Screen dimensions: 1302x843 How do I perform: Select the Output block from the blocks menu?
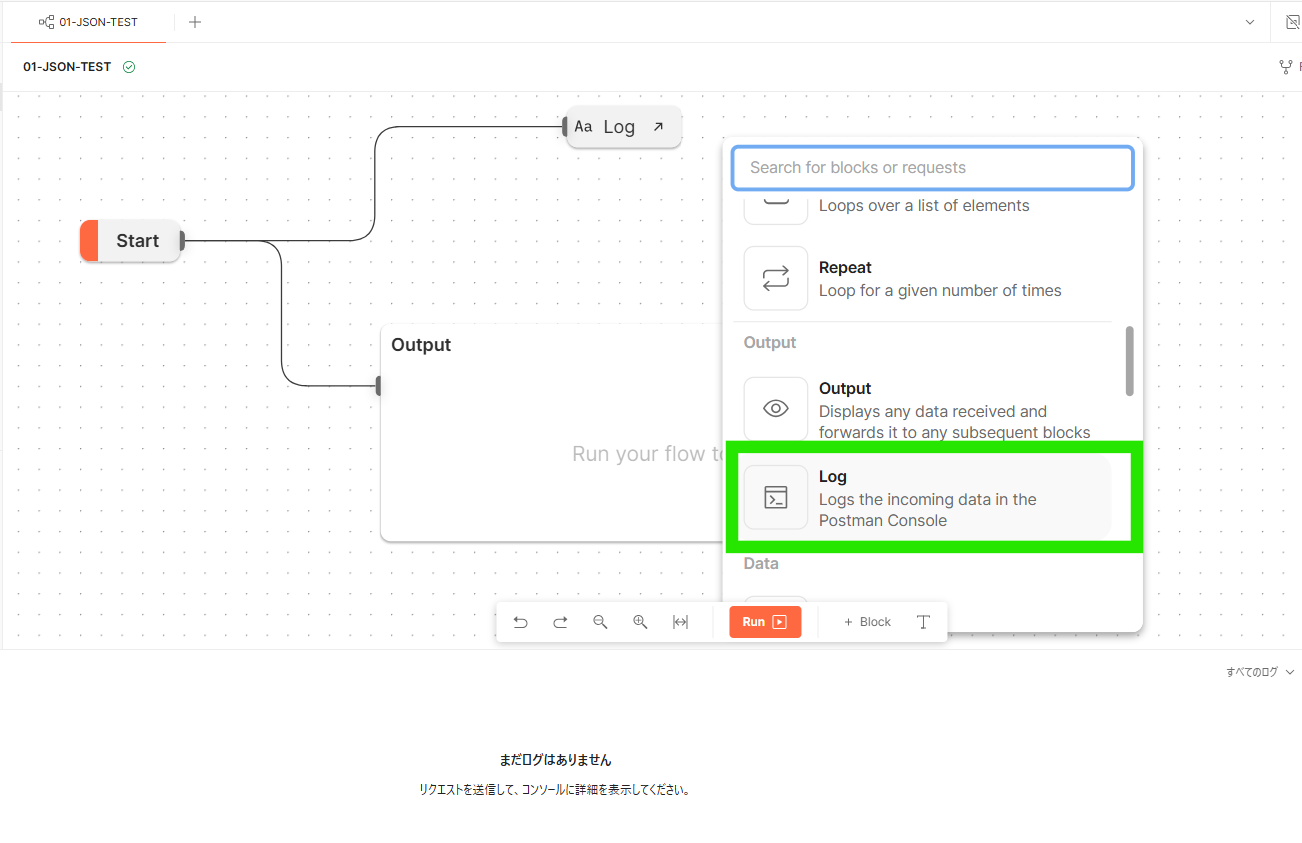point(930,408)
